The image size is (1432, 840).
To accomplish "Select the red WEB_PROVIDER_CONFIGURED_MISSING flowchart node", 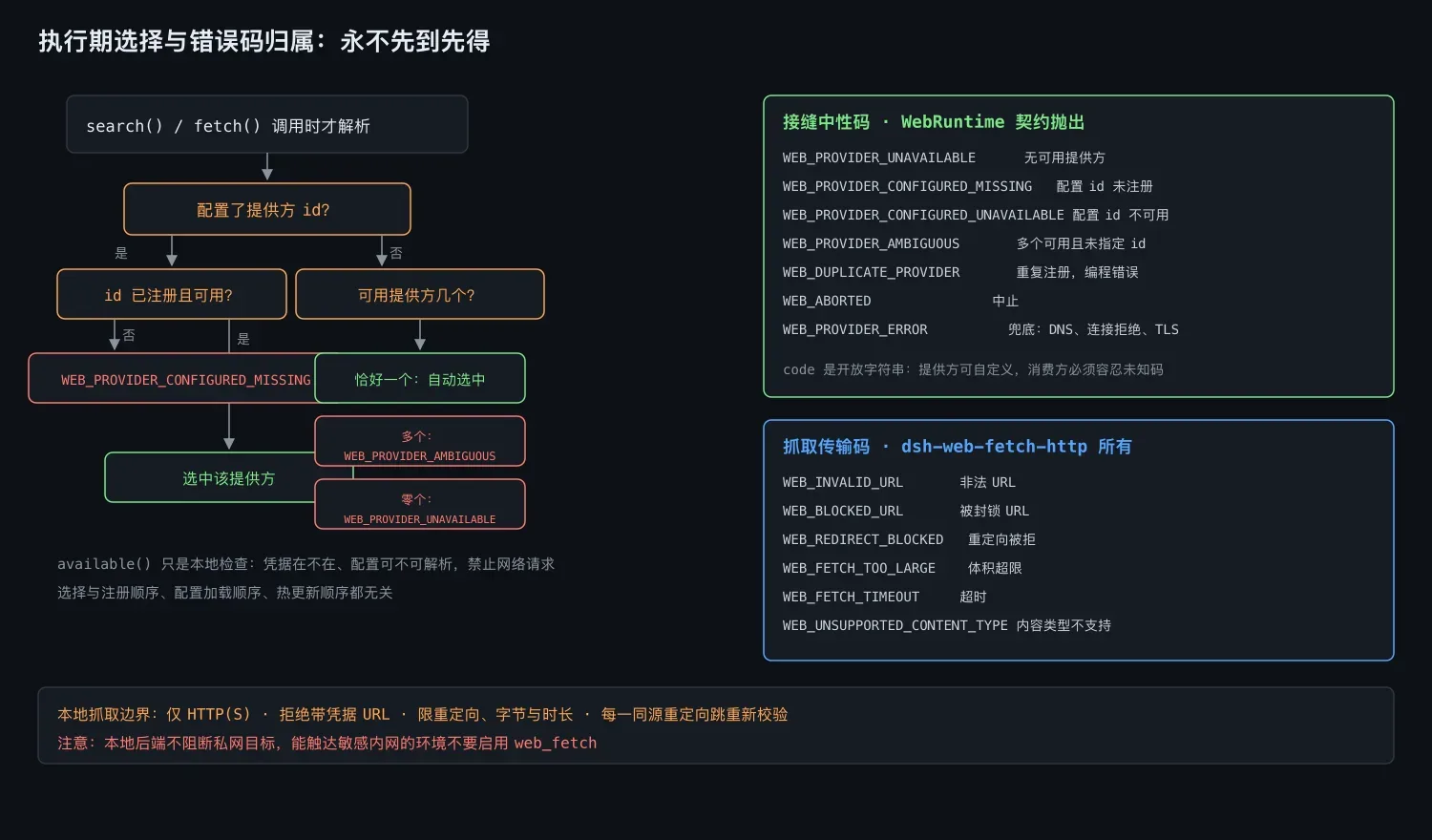I will pos(172,378).
